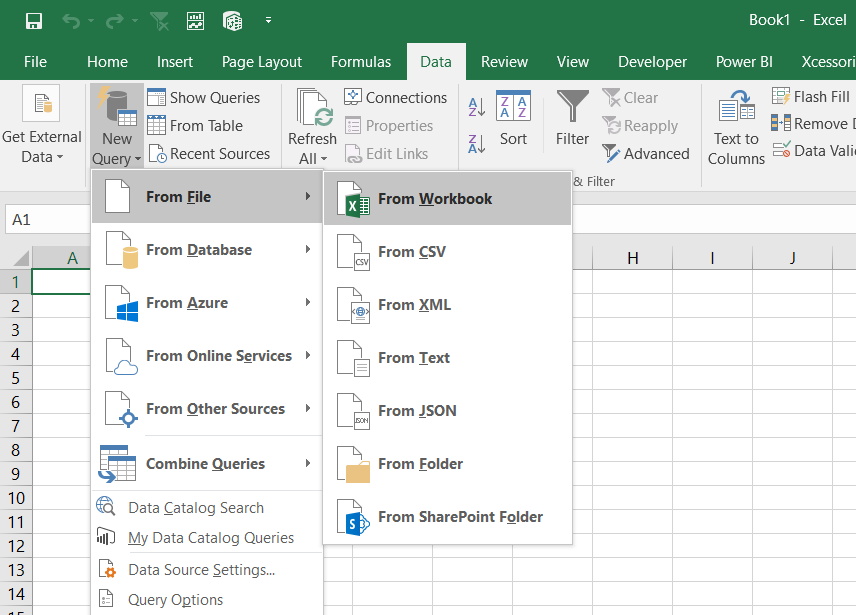The width and height of the screenshot is (856, 615).
Task: Select the row 10 header
Action: pos(16,498)
